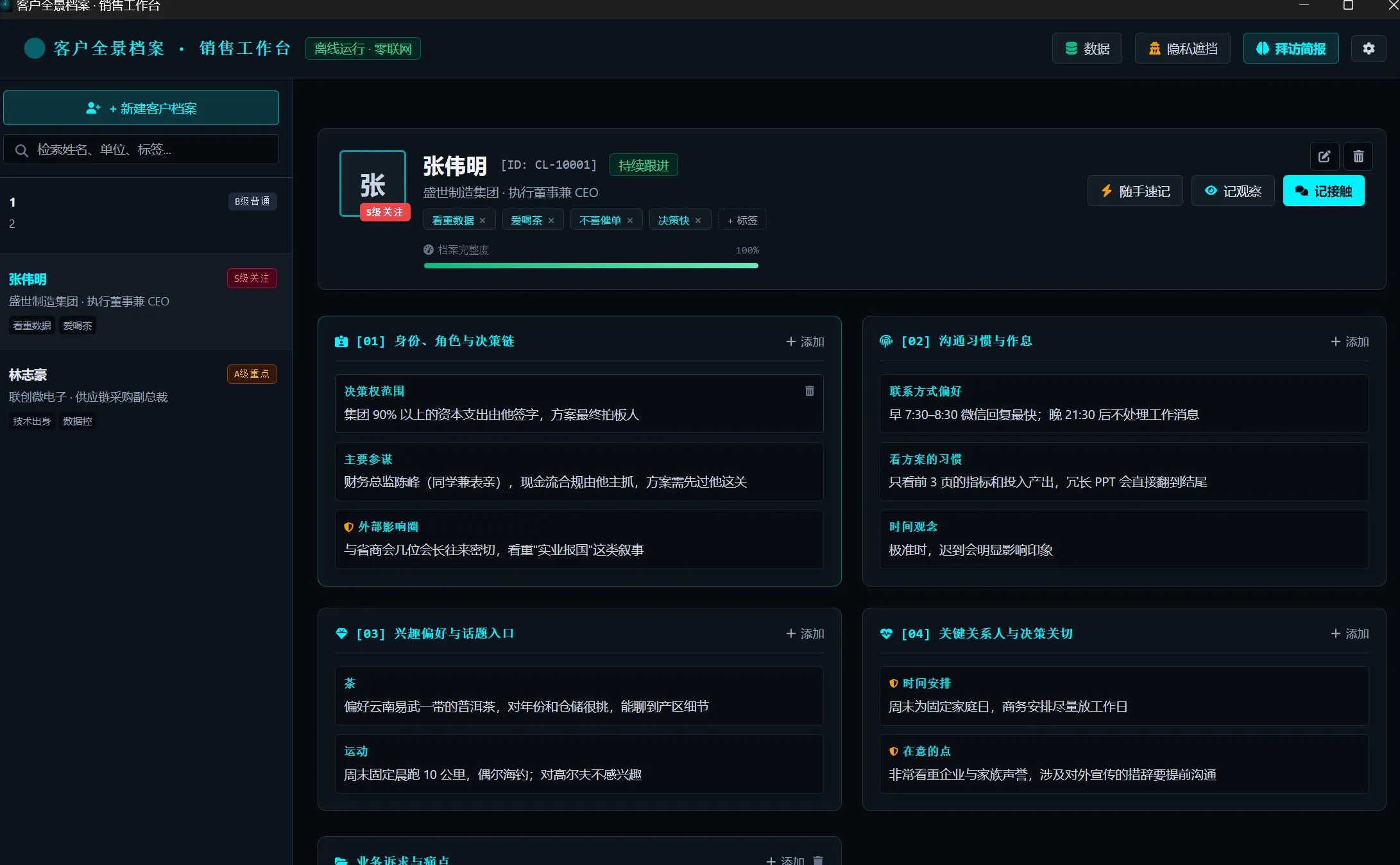Image resolution: width=1400 pixels, height=865 pixels.
Task: Add item to [04] 关键关系人与决策关切
Action: pos(1349,633)
